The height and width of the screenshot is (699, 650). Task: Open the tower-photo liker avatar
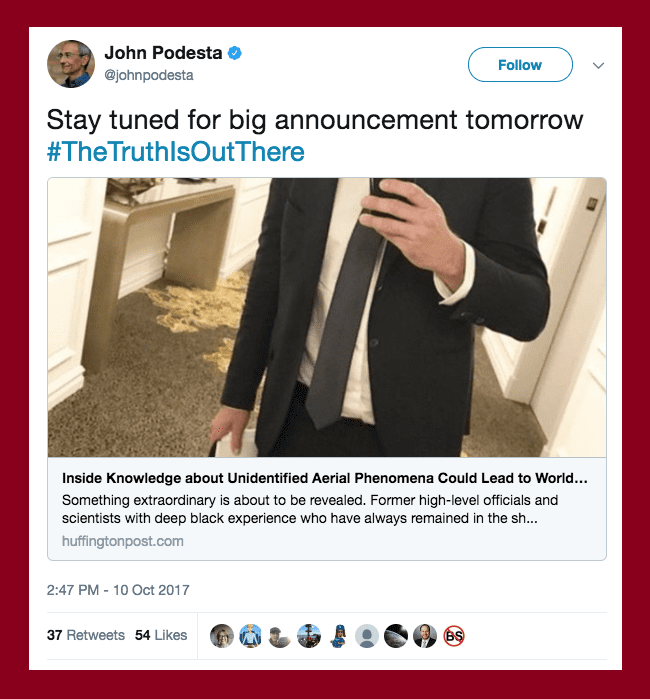pyautogui.click(x=309, y=636)
